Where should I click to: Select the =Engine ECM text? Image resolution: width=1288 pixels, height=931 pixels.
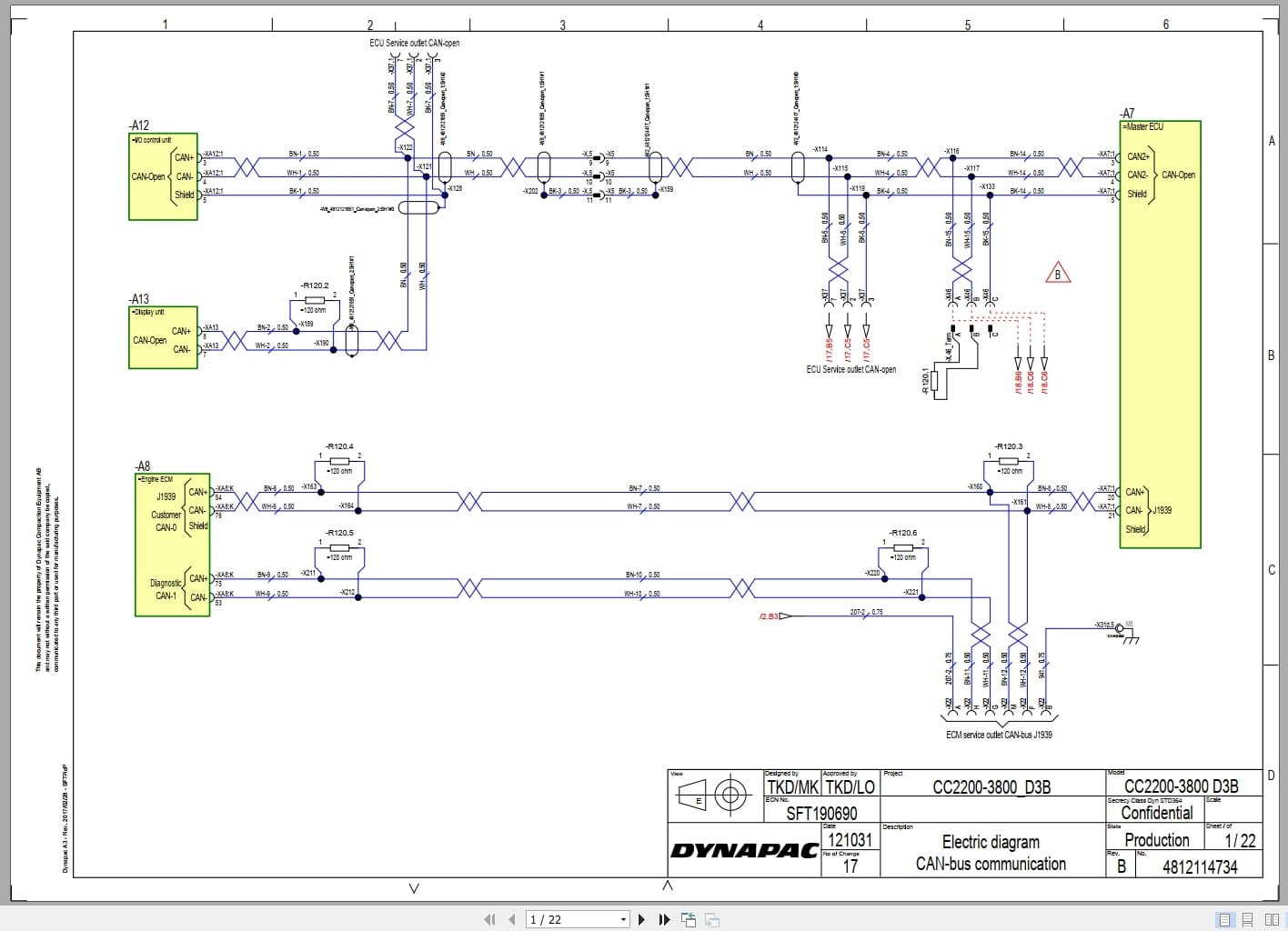[155, 479]
